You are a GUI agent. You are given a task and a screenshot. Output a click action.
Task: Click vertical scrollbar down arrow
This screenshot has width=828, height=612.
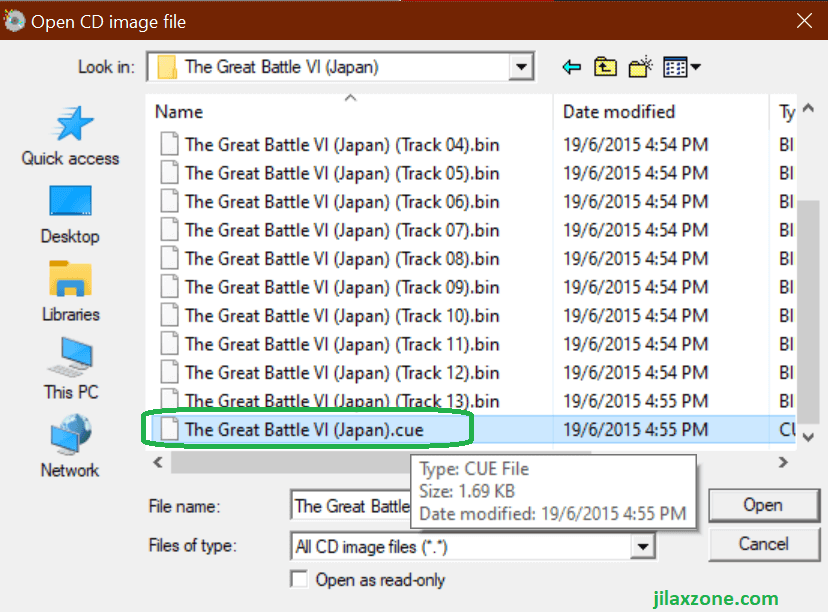pyautogui.click(x=808, y=437)
